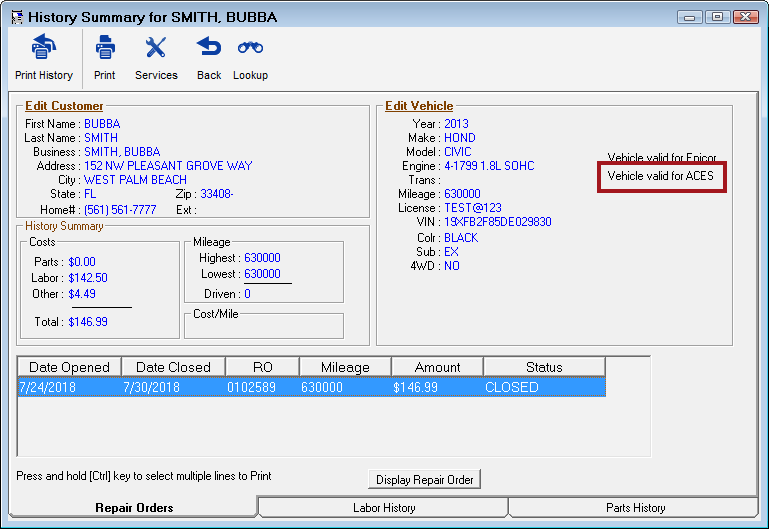Click address 152 NW PLEASANT GROVE WAY
769x529 pixels.
pyautogui.click(x=168, y=166)
